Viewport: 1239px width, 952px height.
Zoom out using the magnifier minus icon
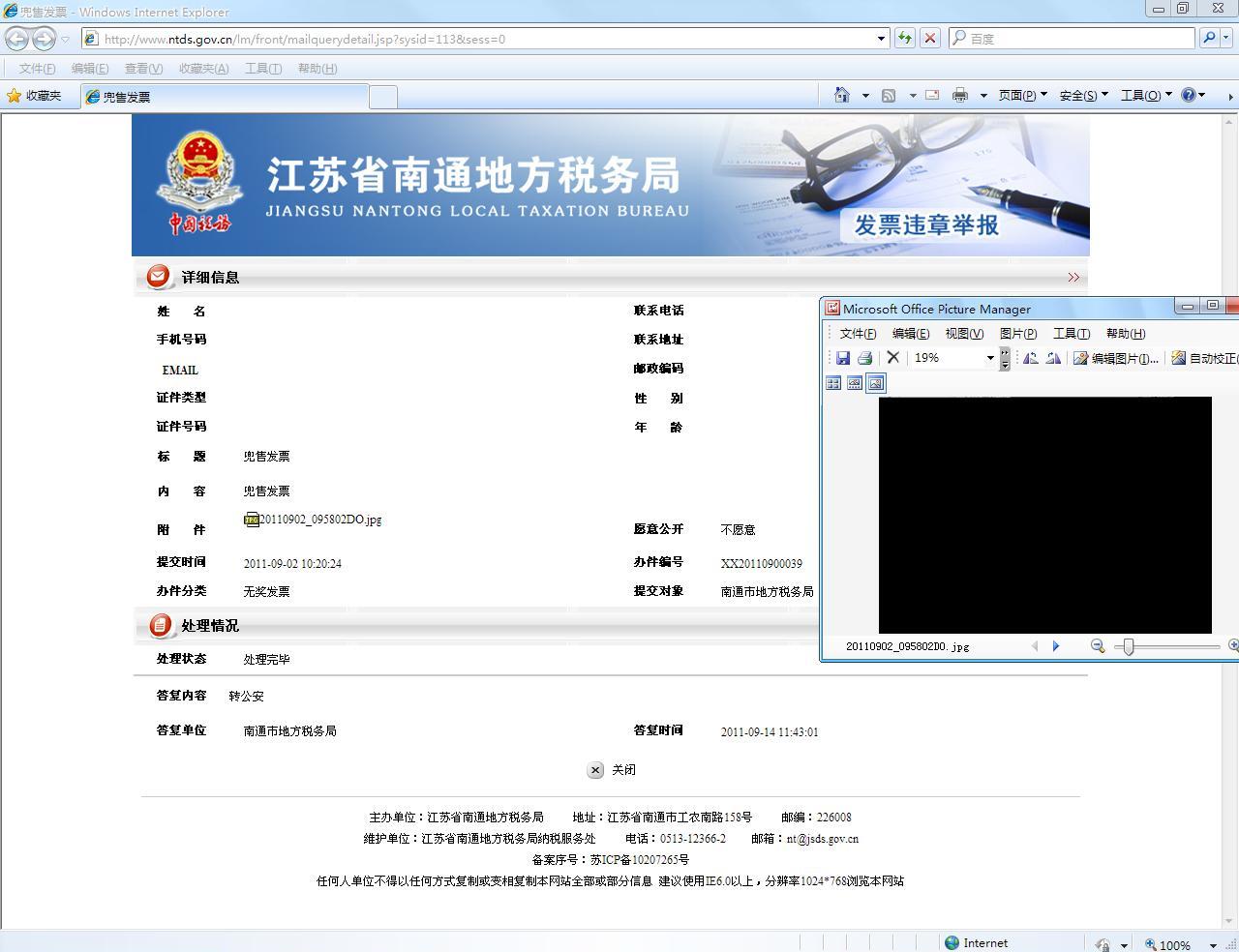pos(1098,646)
